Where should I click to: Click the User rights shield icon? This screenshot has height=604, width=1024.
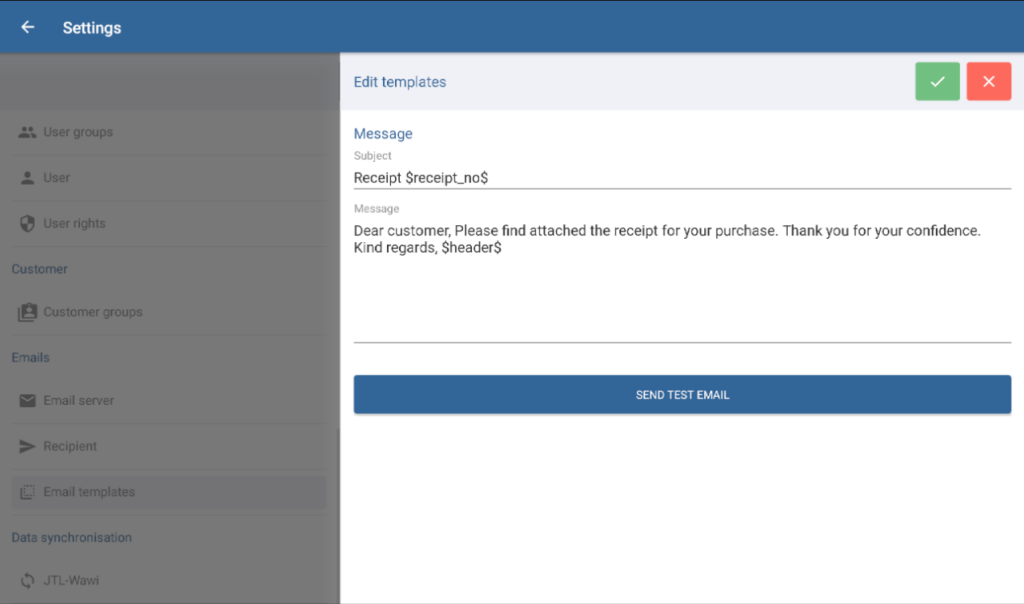[28, 224]
